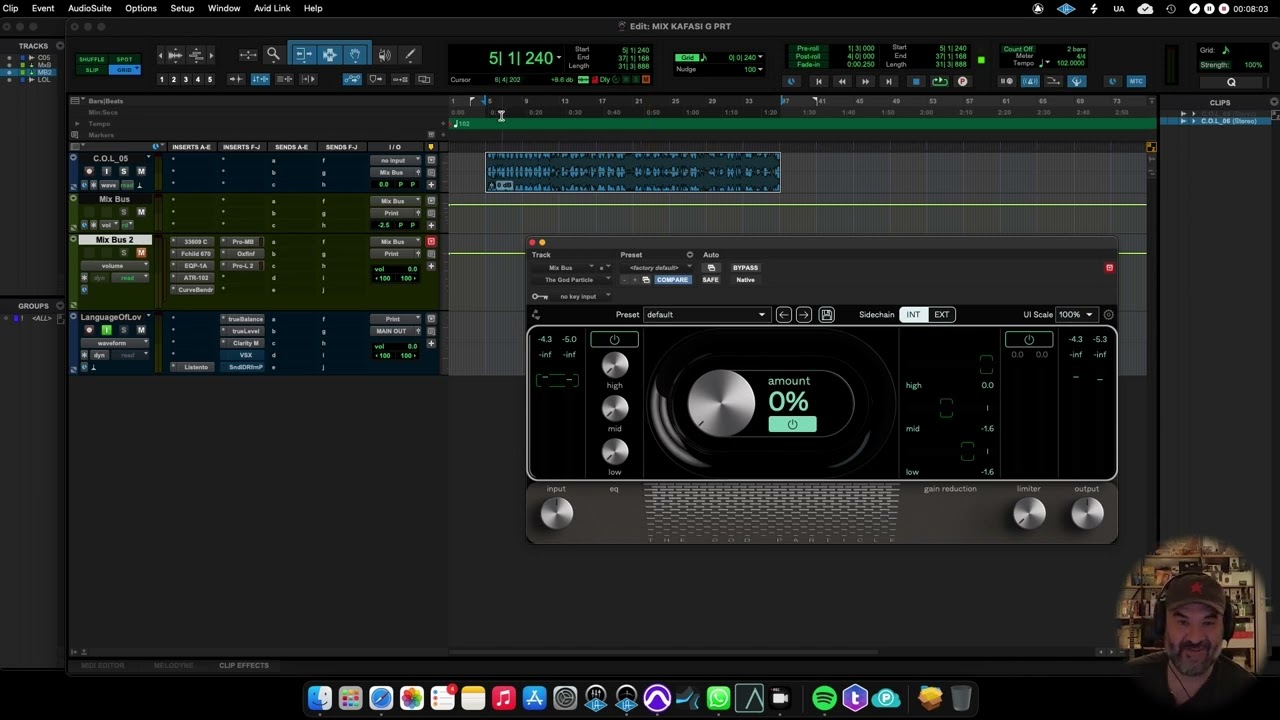Viewport: 1280px width, 720px height.
Task: Expand the Tempo ruler
Action: click(x=76, y=124)
